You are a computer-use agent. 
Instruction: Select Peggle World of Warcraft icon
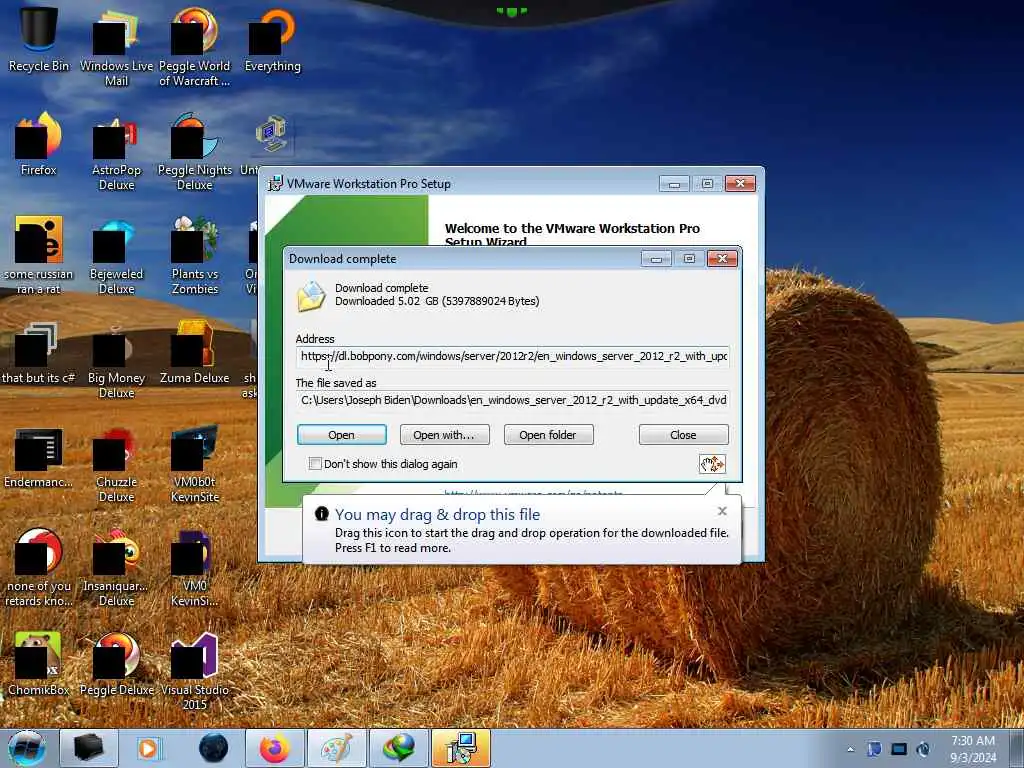[194, 47]
